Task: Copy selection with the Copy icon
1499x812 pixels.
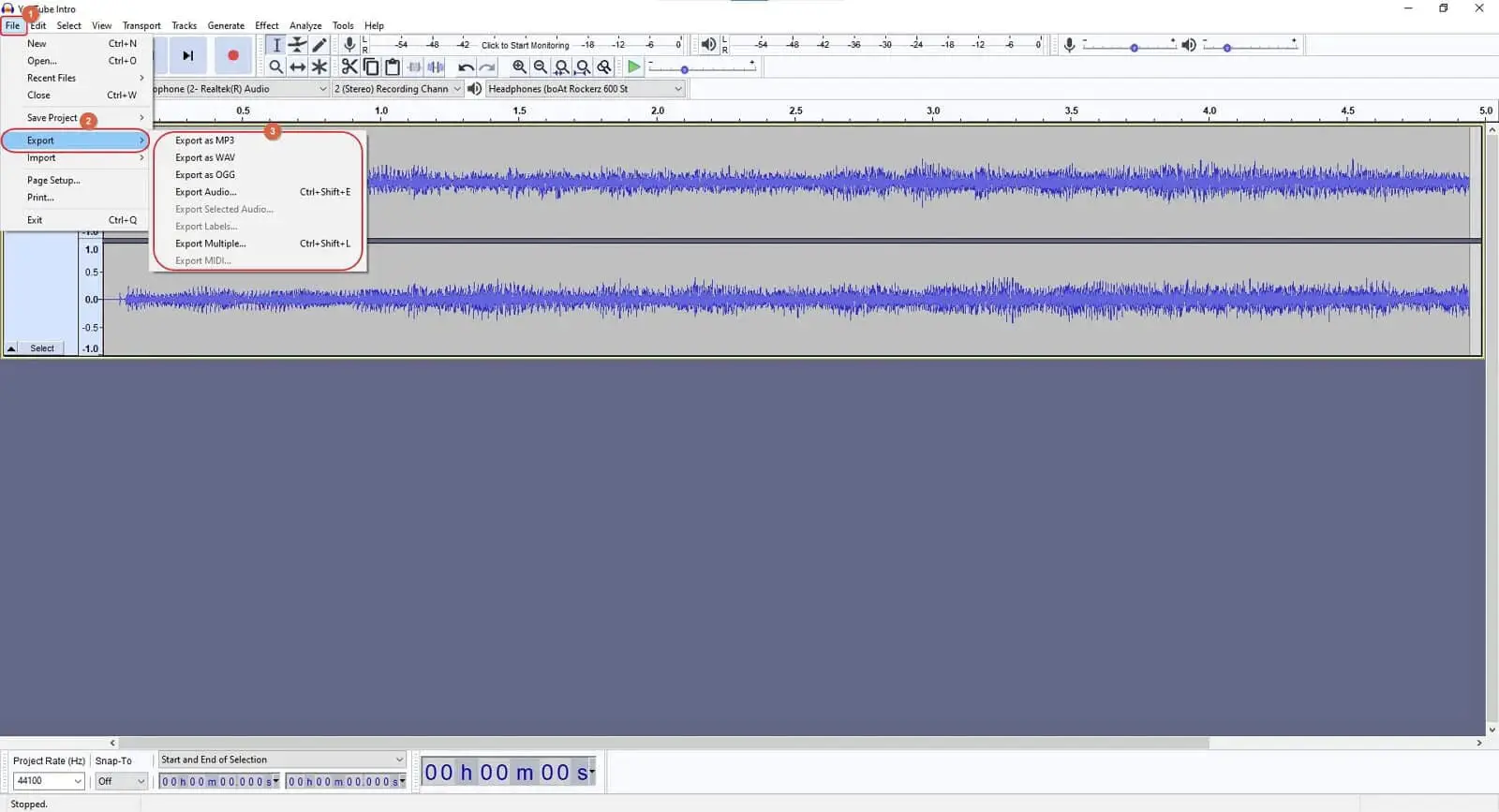Action: [371, 66]
